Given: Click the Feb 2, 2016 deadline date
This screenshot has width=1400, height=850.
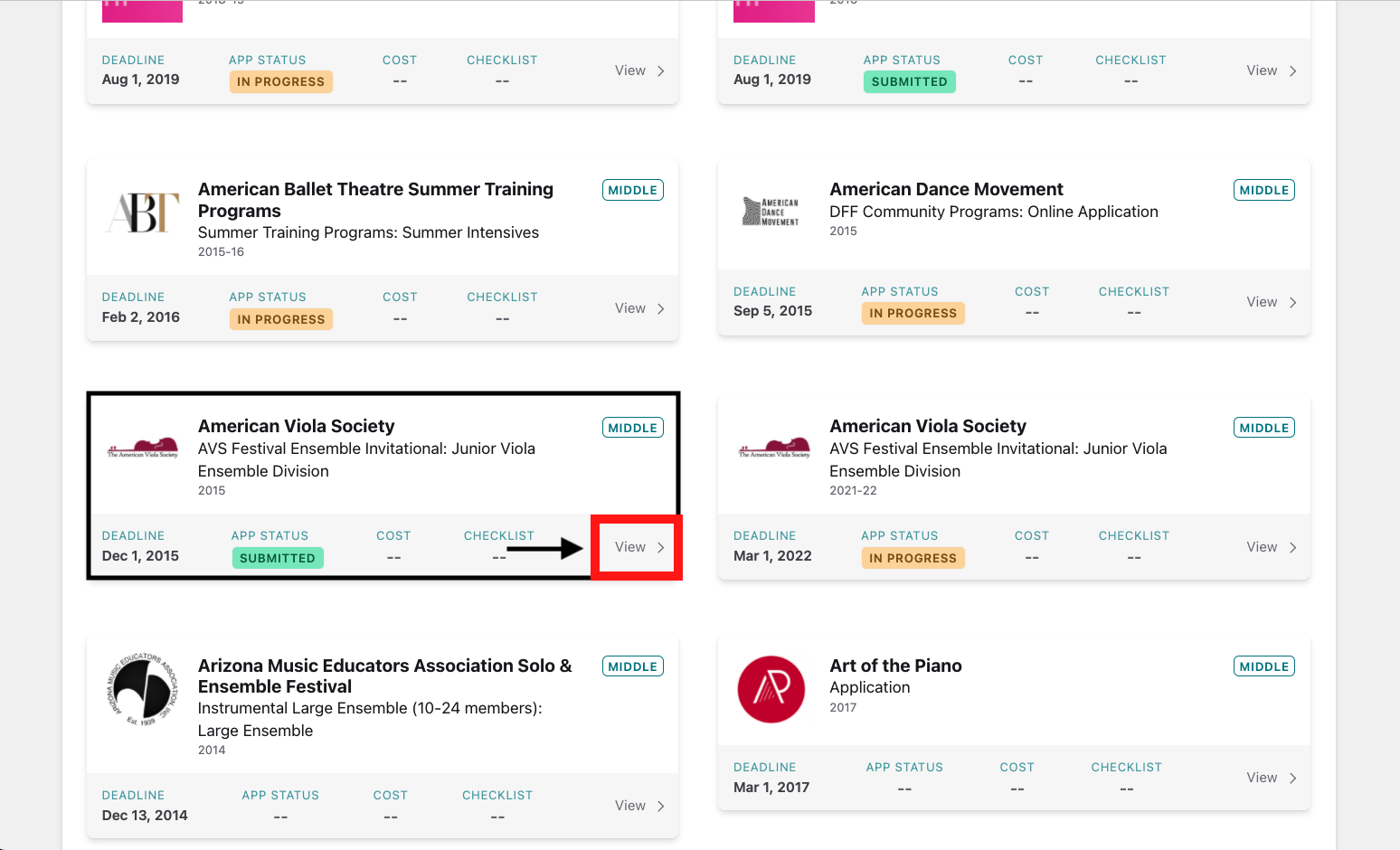Looking at the screenshot, I should click(141, 316).
